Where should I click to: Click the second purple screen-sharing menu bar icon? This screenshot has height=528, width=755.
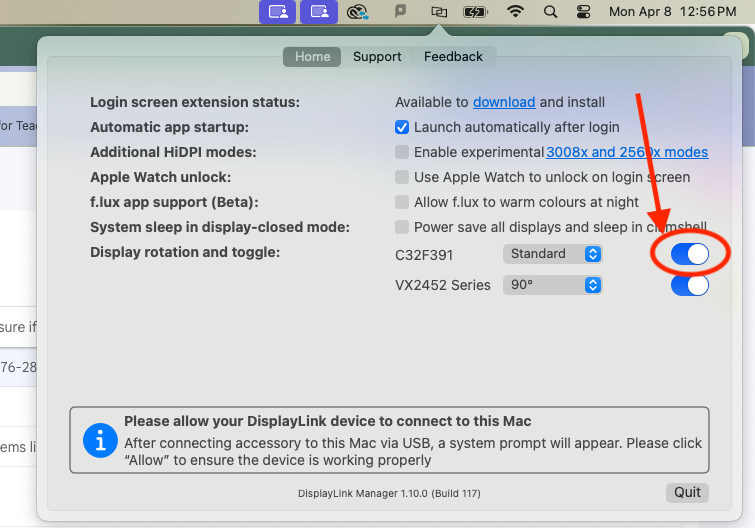319,12
